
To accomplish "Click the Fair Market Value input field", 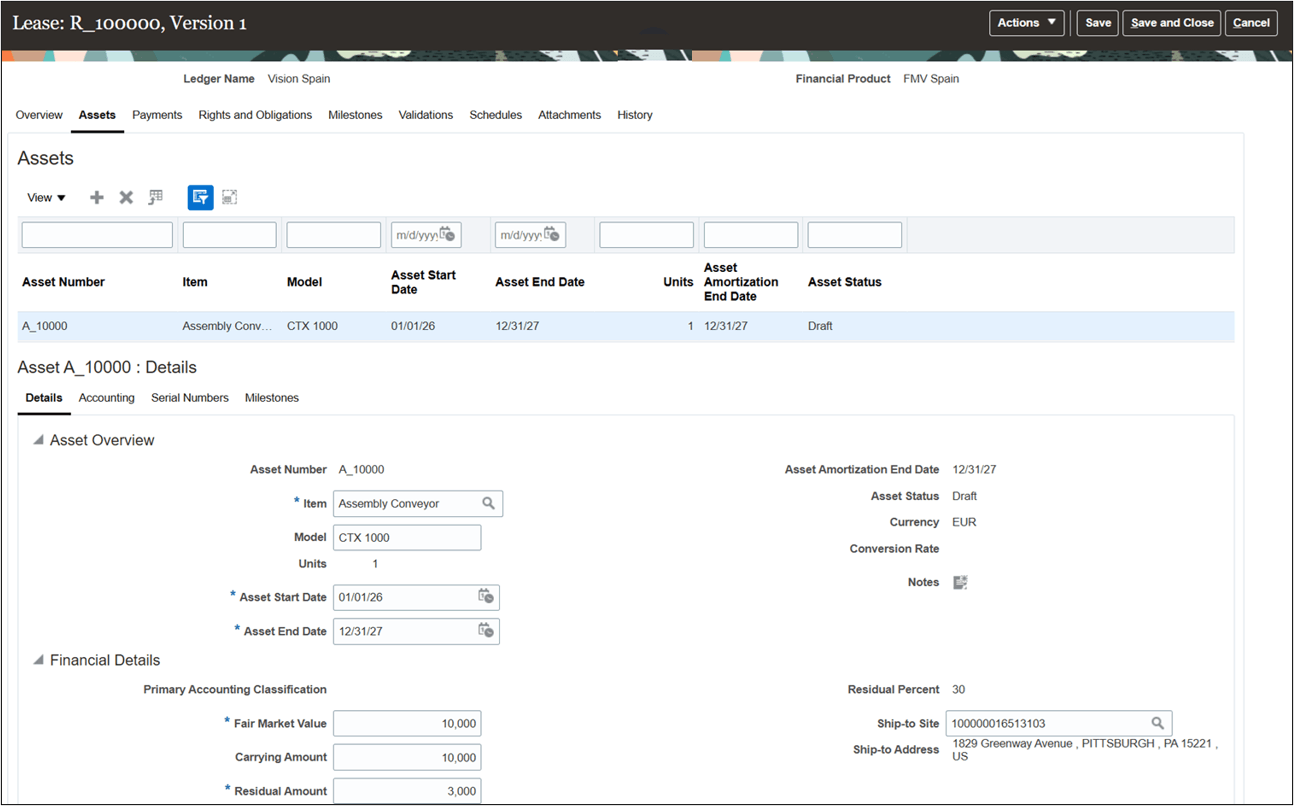I will click(407, 723).
